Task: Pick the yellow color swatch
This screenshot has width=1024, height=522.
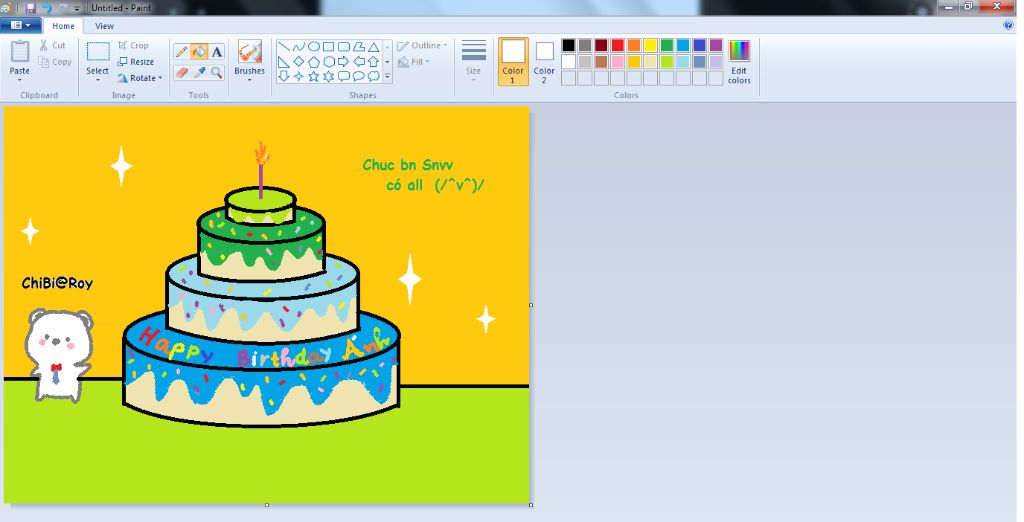Action: pyautogui.click(x=650, y=45)
